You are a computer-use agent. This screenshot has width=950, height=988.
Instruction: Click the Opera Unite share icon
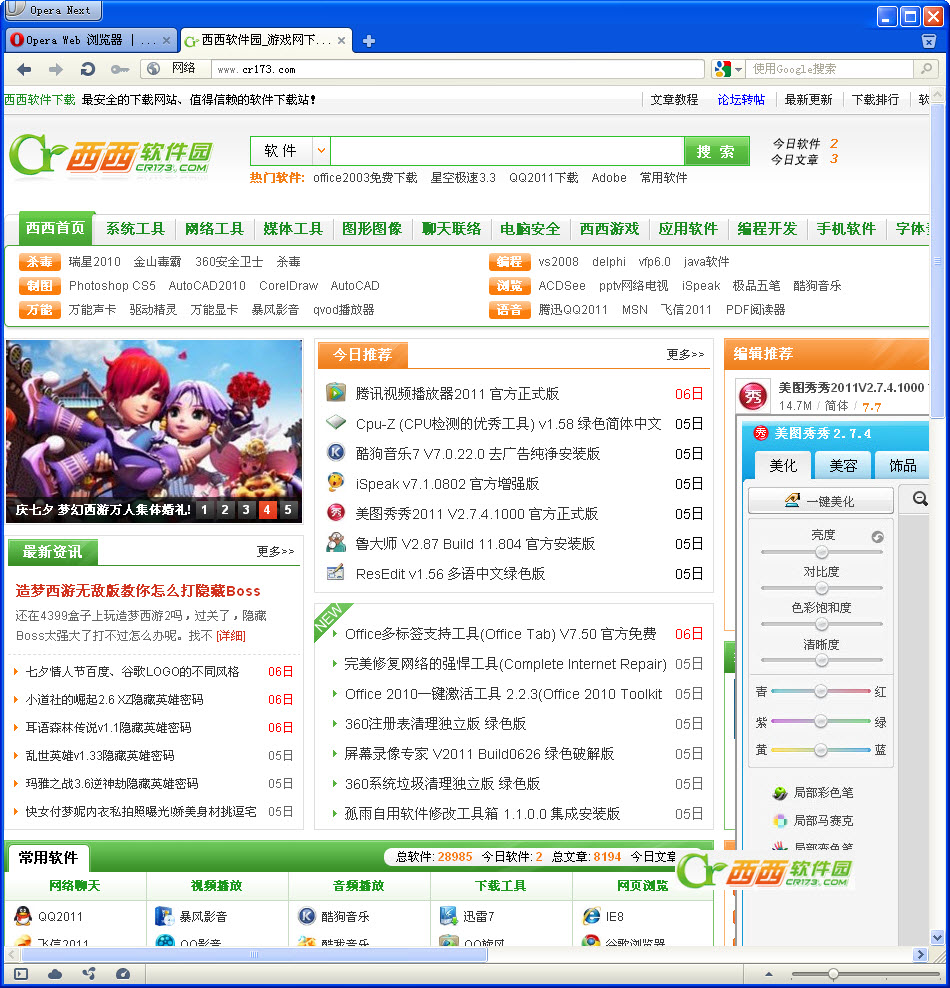(x=89, y=974)
